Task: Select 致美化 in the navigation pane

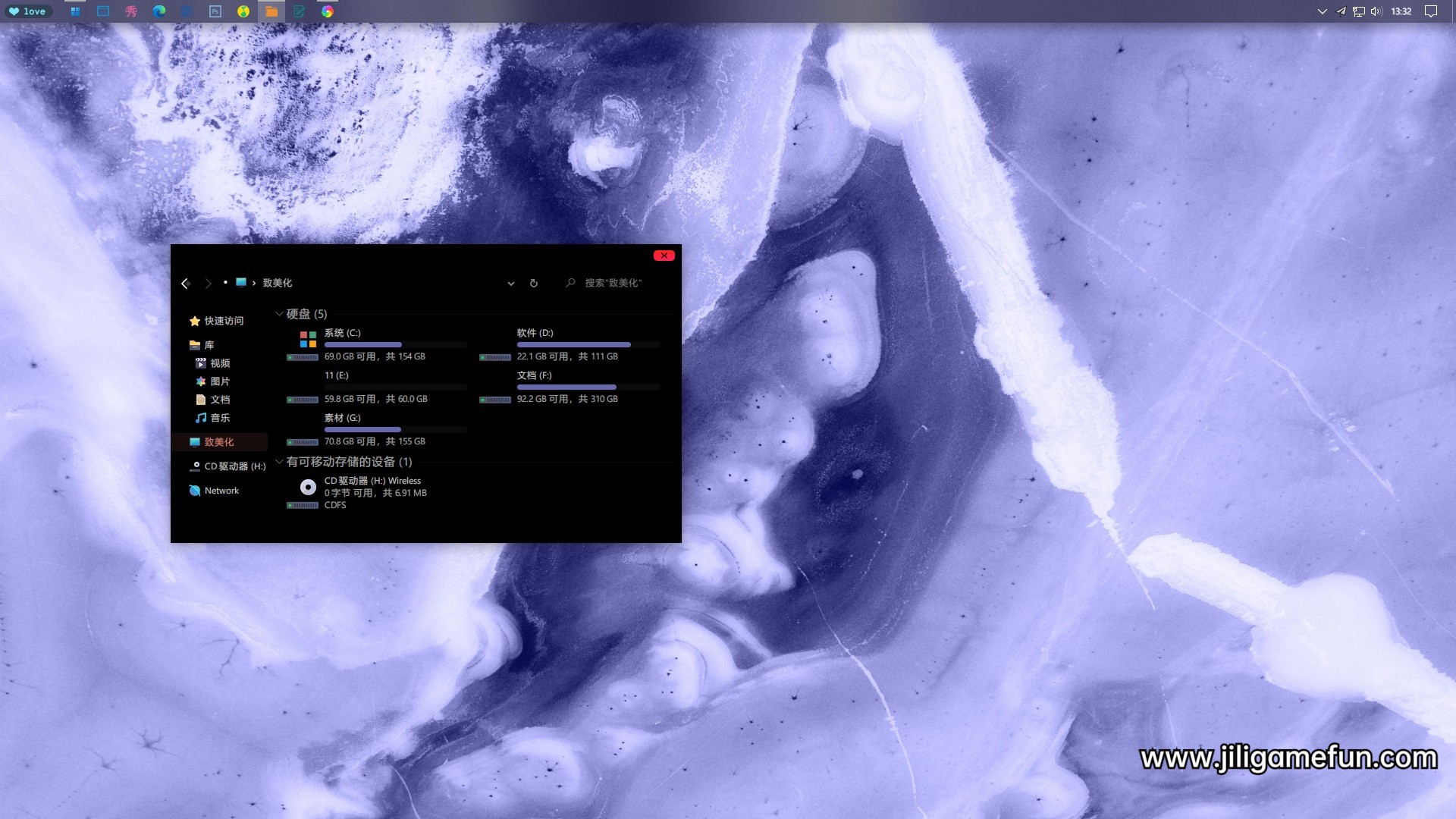Action: [x=219, y=442]
